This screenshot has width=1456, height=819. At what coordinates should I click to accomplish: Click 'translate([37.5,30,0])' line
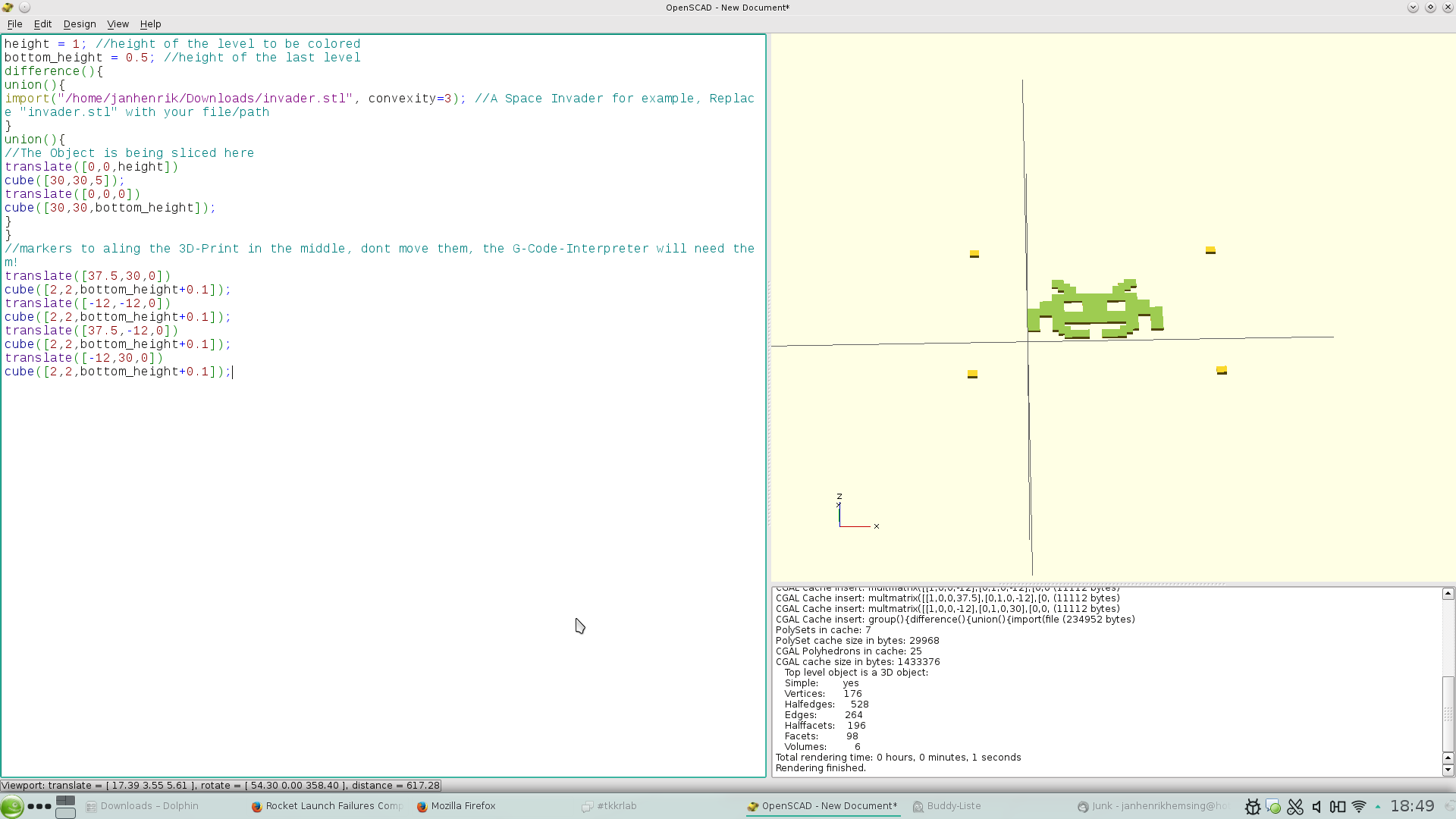click(87, 276)
